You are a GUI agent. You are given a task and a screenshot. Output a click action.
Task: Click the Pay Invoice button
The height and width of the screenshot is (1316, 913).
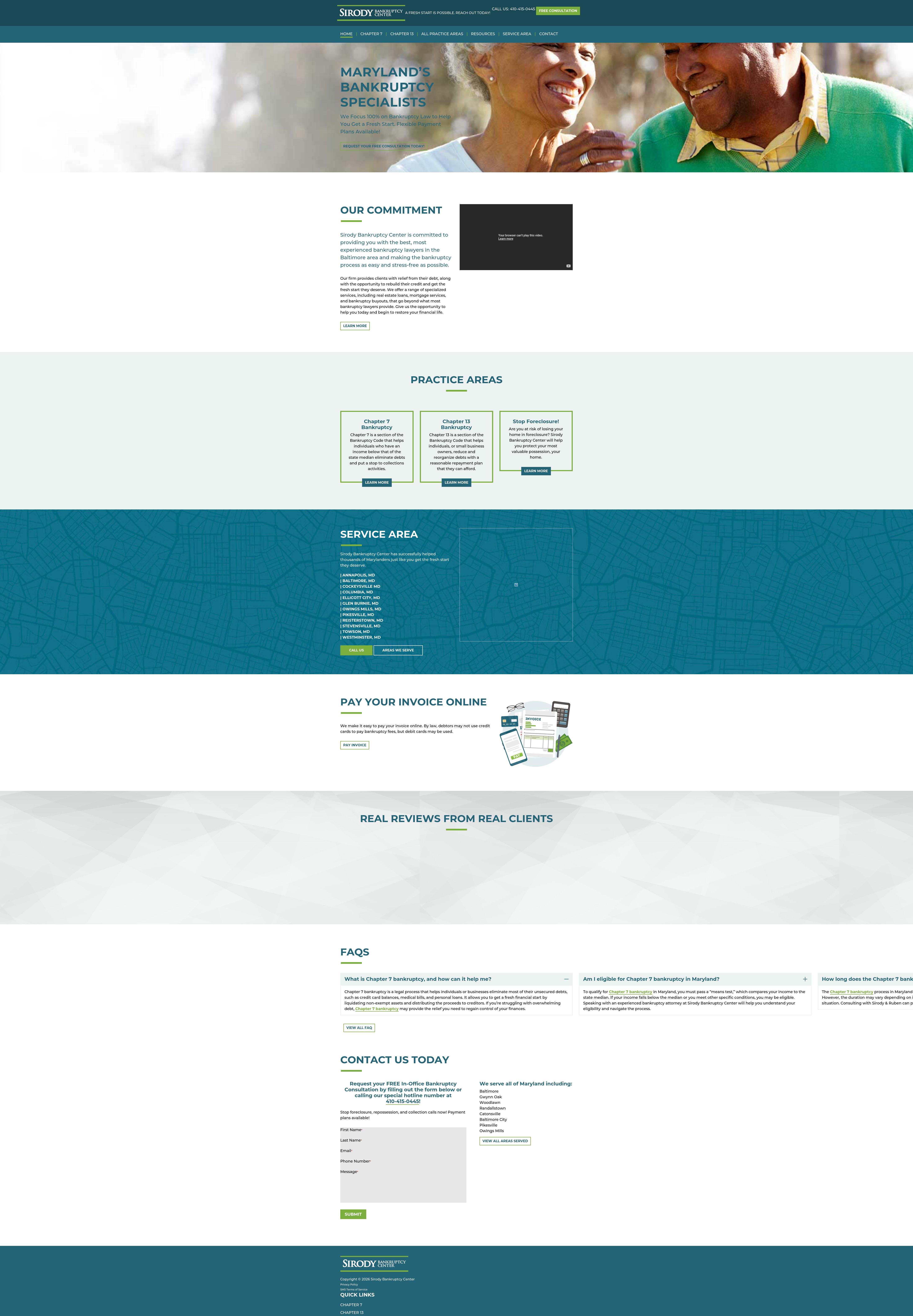tap(355, 745)
